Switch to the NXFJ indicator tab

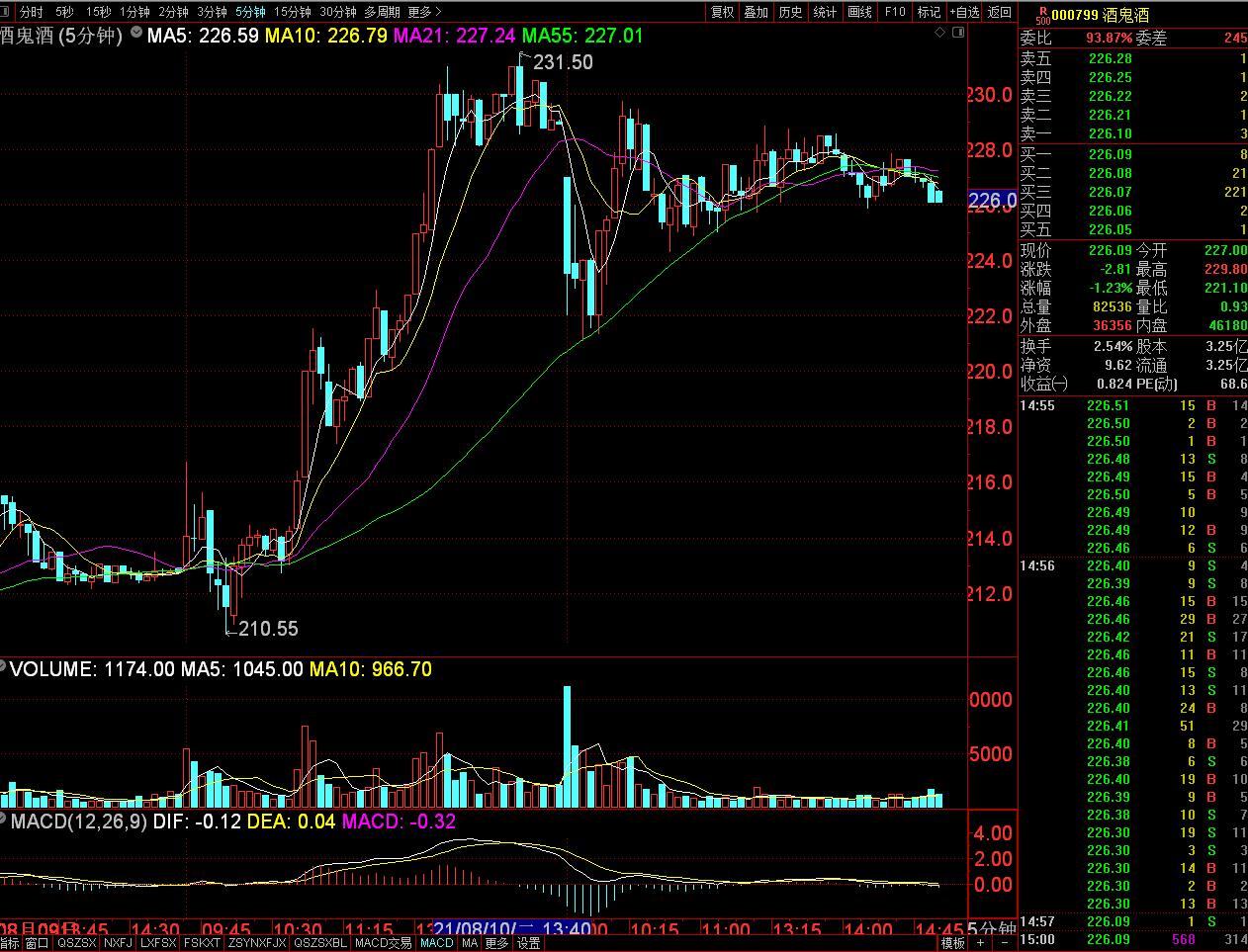pos(118,943)
